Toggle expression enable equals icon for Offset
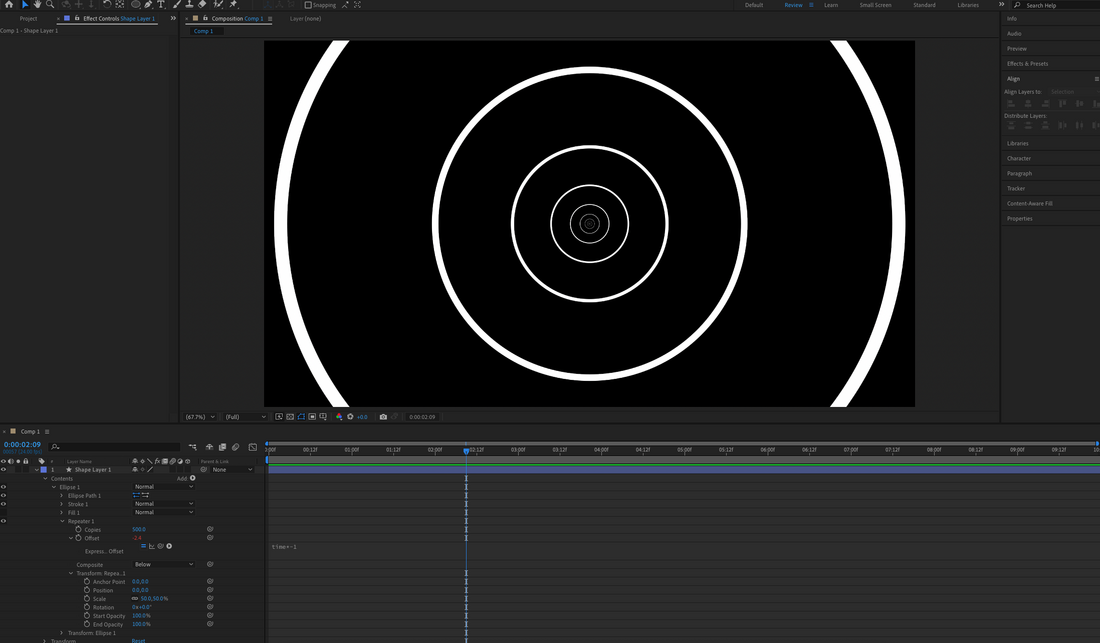This screenshot has width=1100, height=643. coord(143,546)
